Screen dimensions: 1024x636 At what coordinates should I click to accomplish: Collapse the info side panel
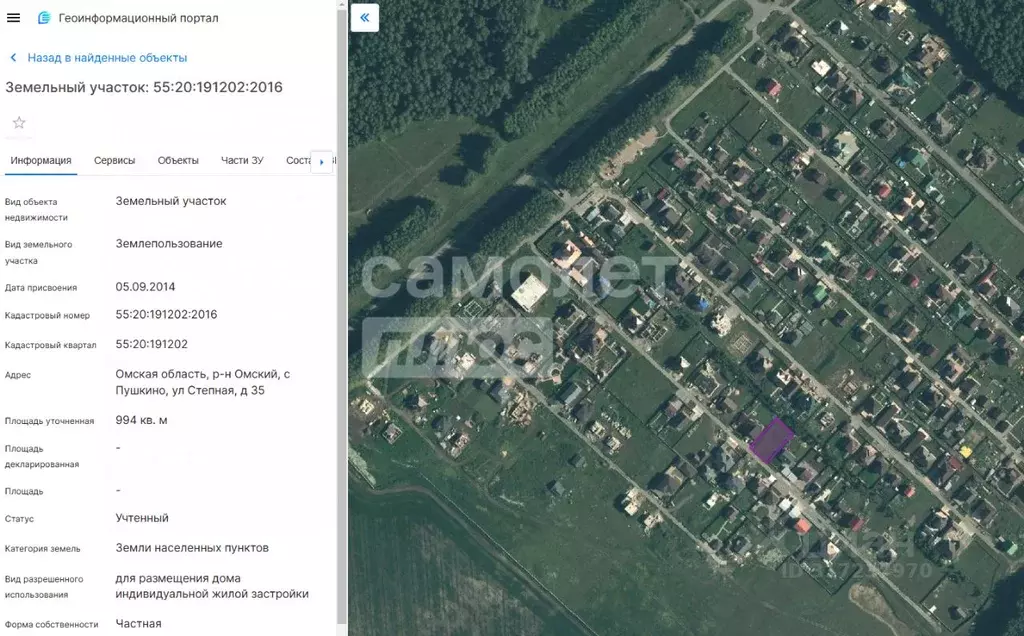click(365, 18)
